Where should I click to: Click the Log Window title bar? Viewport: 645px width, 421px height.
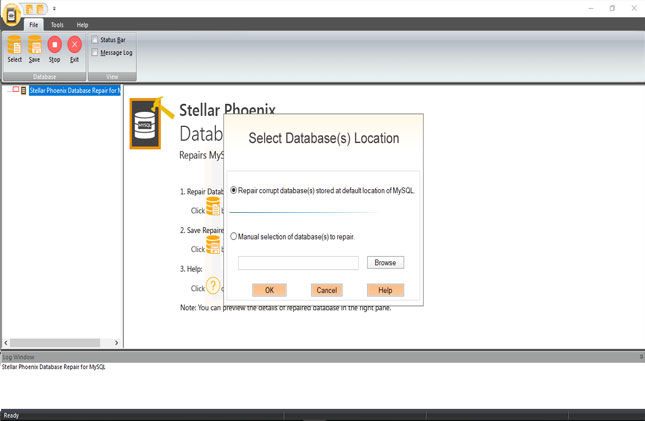(321, 357)
